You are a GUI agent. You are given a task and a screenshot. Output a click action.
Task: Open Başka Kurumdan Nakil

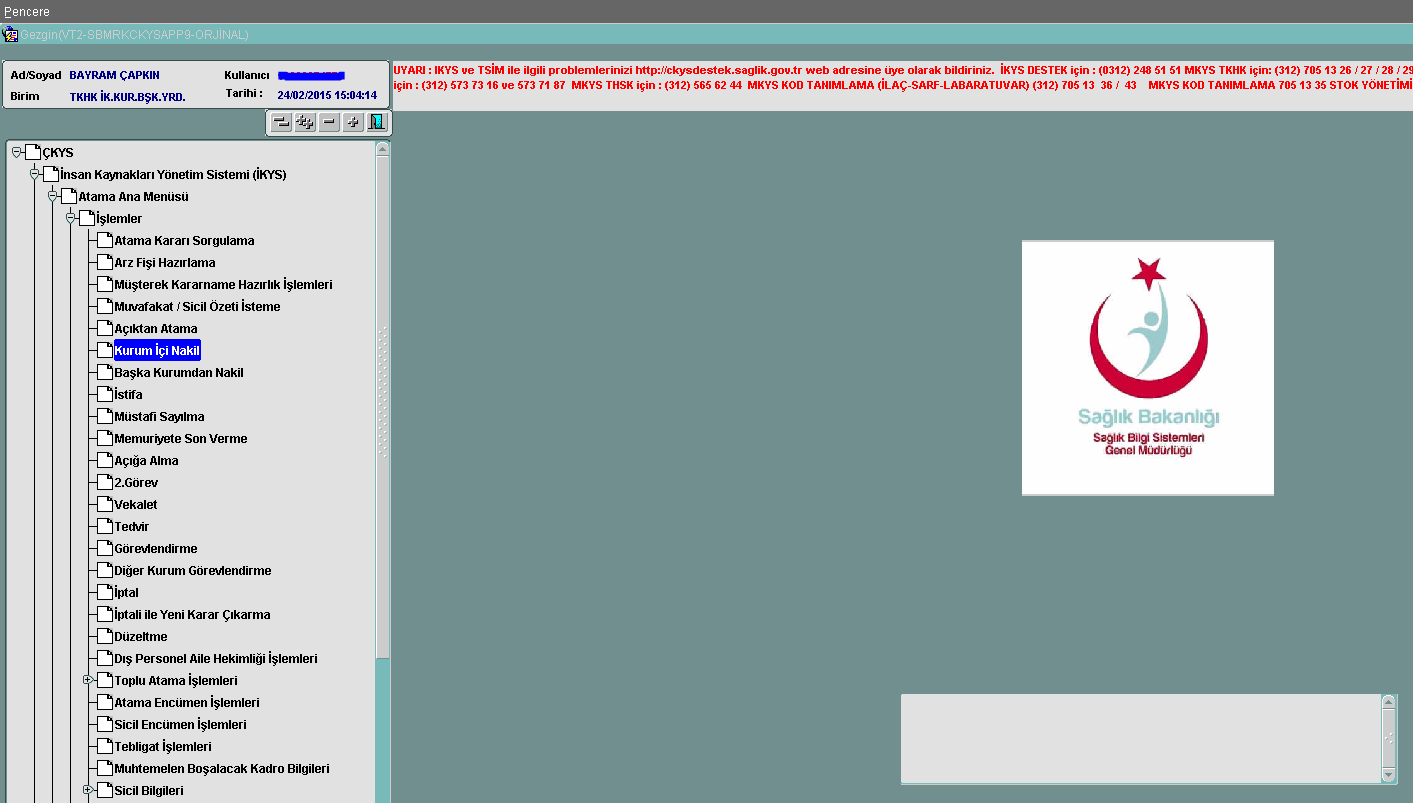179,373
